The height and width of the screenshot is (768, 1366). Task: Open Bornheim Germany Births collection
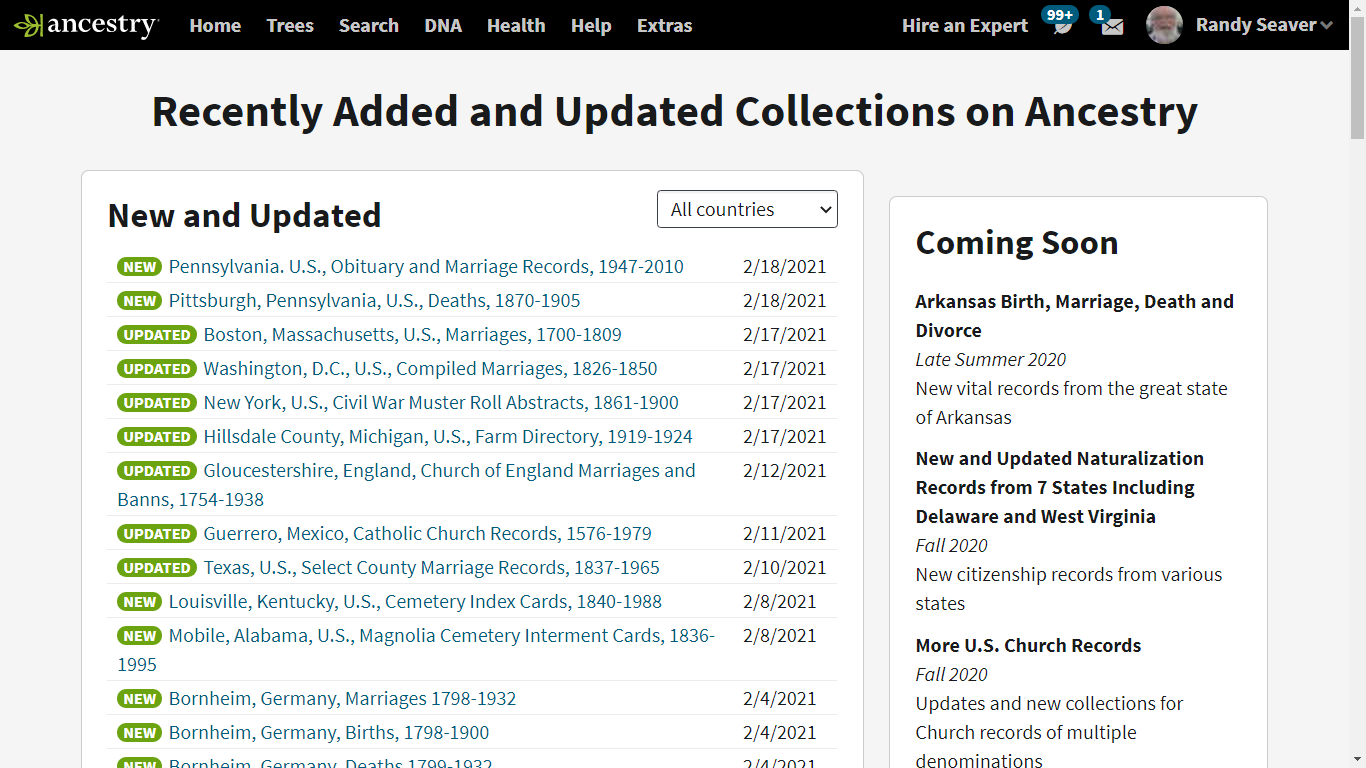tap(329, 732)
